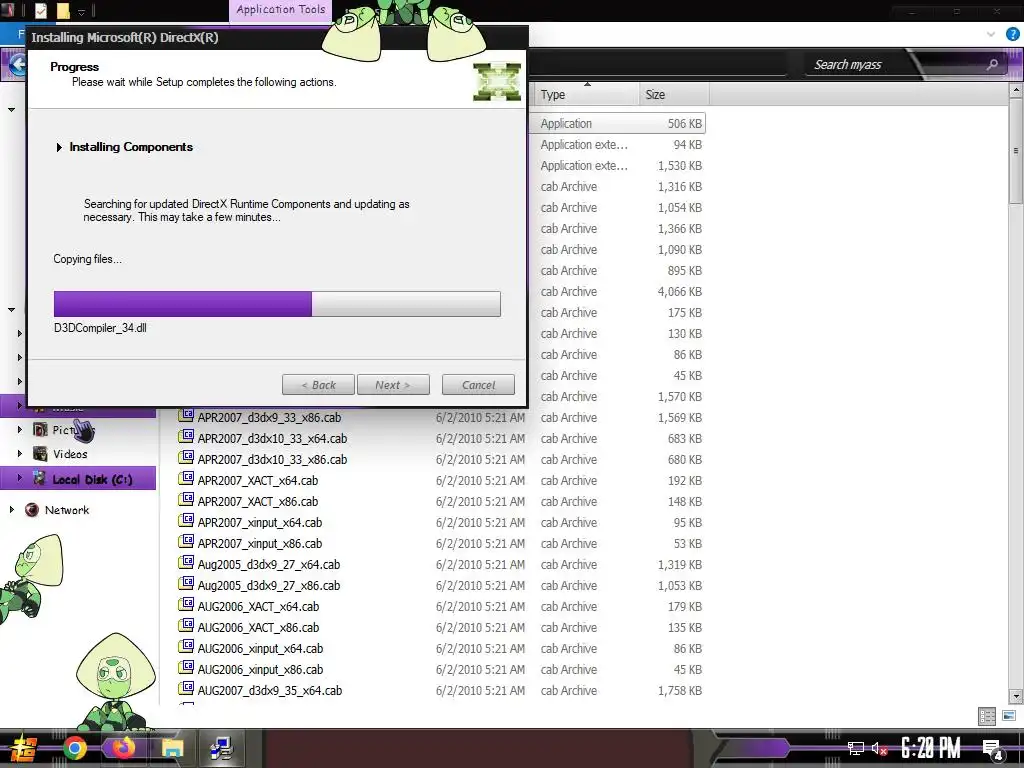
Task: Switch to Details view using the status bar icon
Action: coord(987,716)
